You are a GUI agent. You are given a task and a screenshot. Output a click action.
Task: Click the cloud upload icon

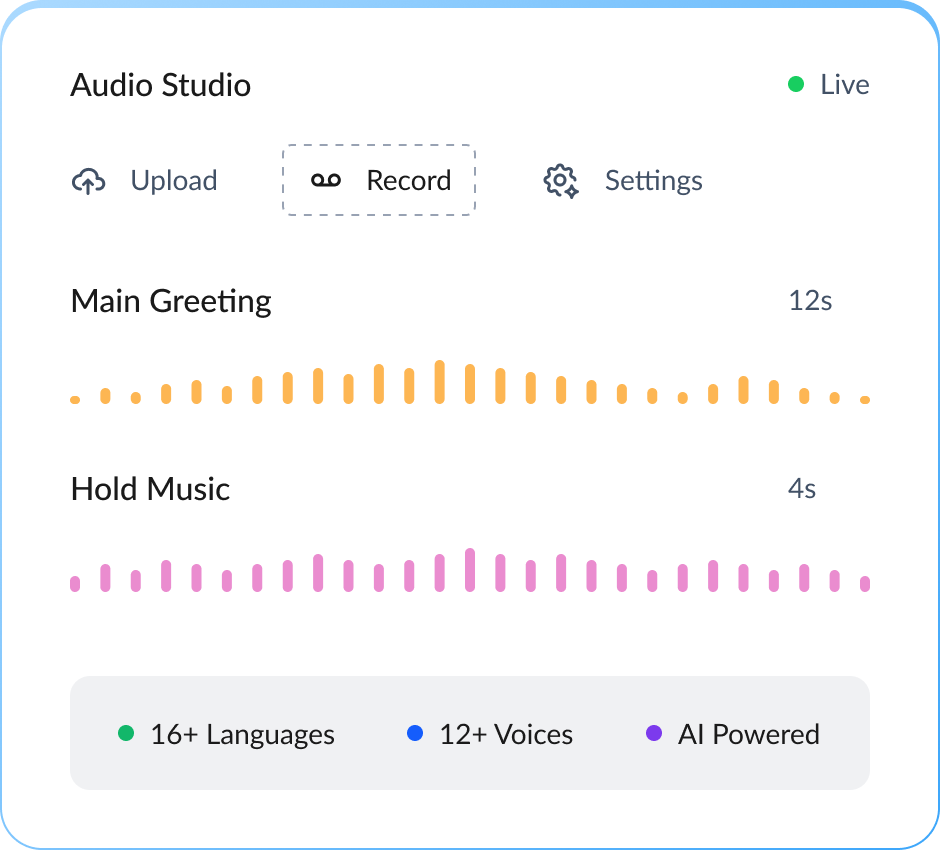pos(89,181)
